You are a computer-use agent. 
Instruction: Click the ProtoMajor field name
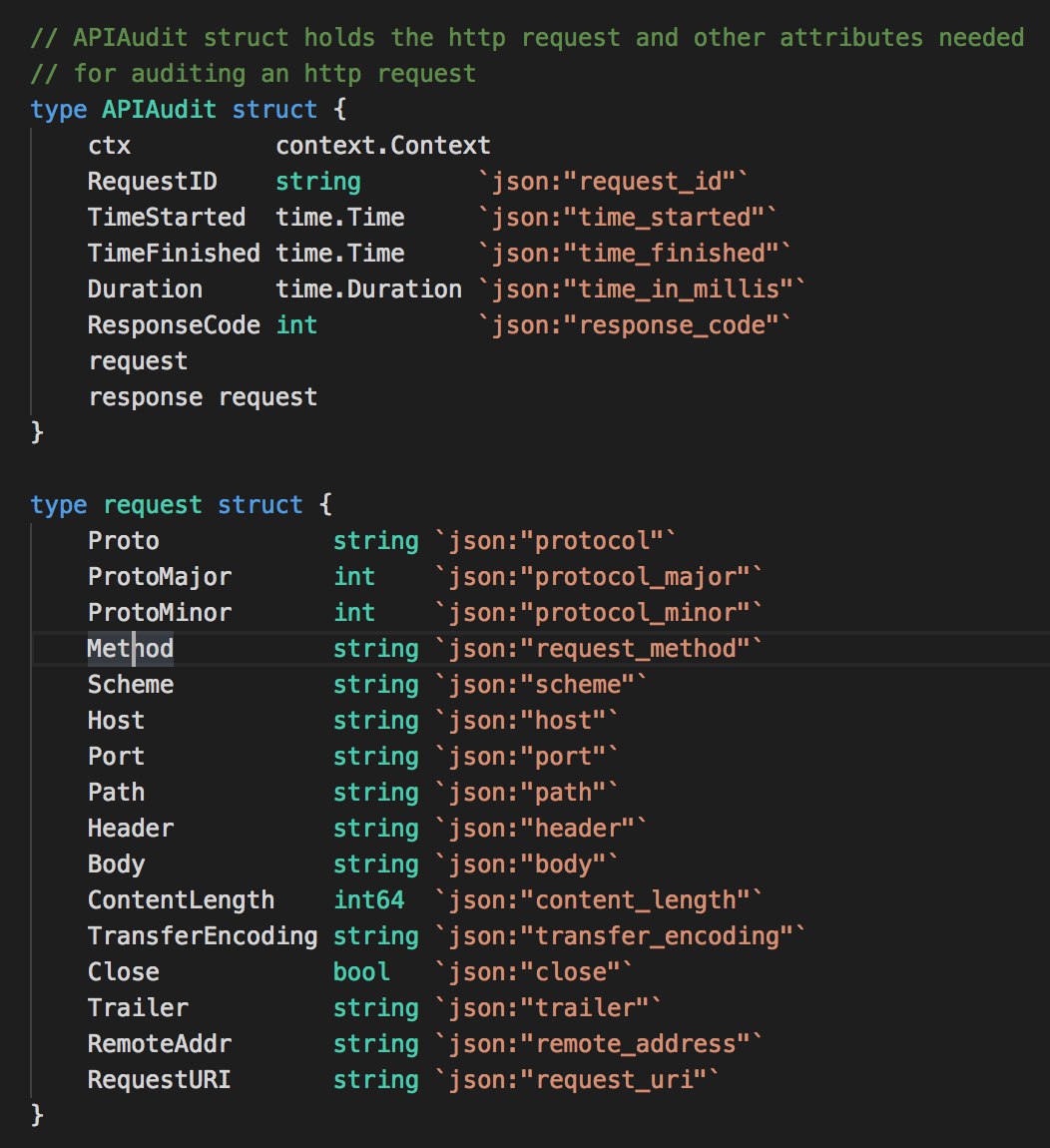pos(159,577)
